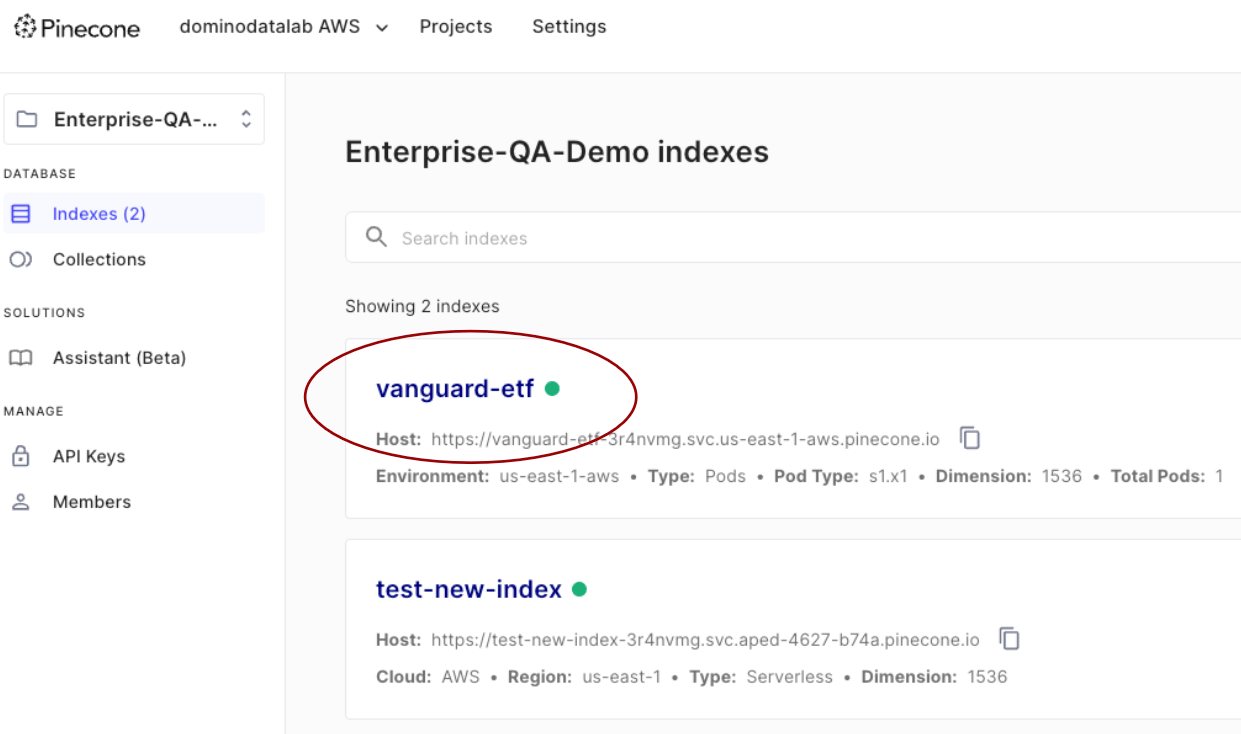Focus the Search indexes field
The width and height of the screenshot is (1241, 734).
[x=793, y=237]
